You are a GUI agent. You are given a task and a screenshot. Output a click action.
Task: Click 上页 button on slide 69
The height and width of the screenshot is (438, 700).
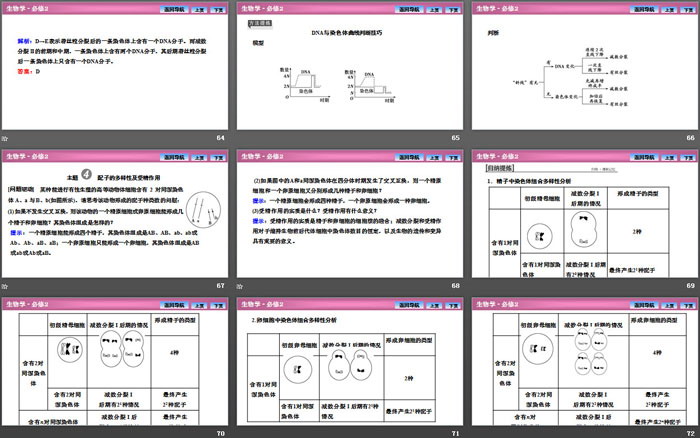click(669, 157)
